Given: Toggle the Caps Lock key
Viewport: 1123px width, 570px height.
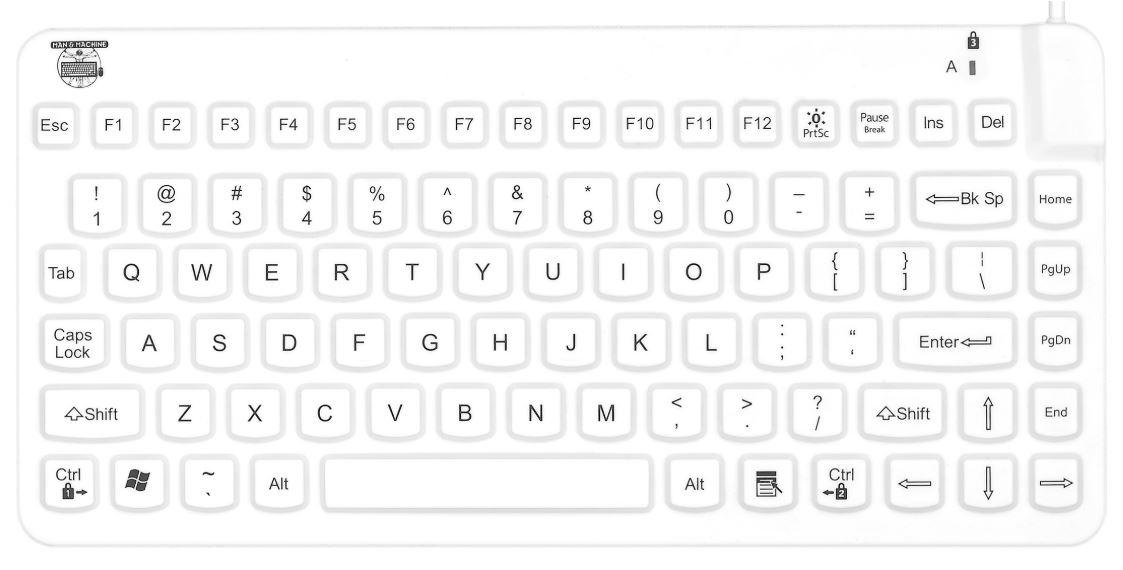Looking at the screenshot, I should (x=74, y=343).
